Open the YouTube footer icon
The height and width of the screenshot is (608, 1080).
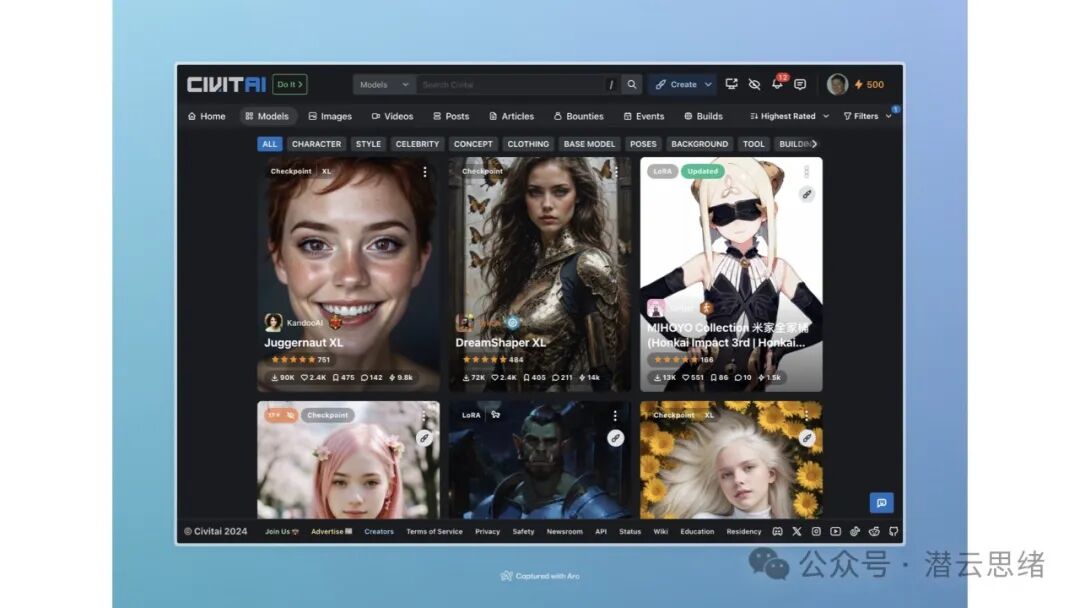[x=835, y=532]
